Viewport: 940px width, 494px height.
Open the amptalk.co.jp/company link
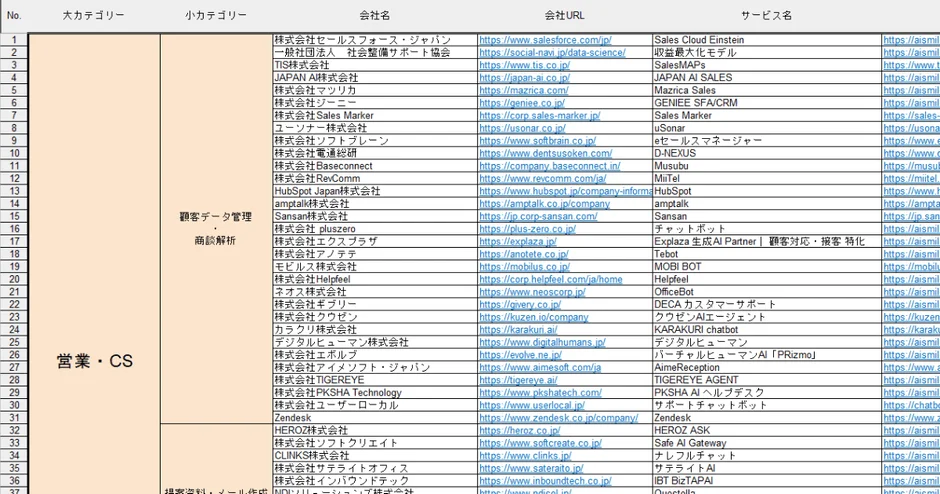544,204
